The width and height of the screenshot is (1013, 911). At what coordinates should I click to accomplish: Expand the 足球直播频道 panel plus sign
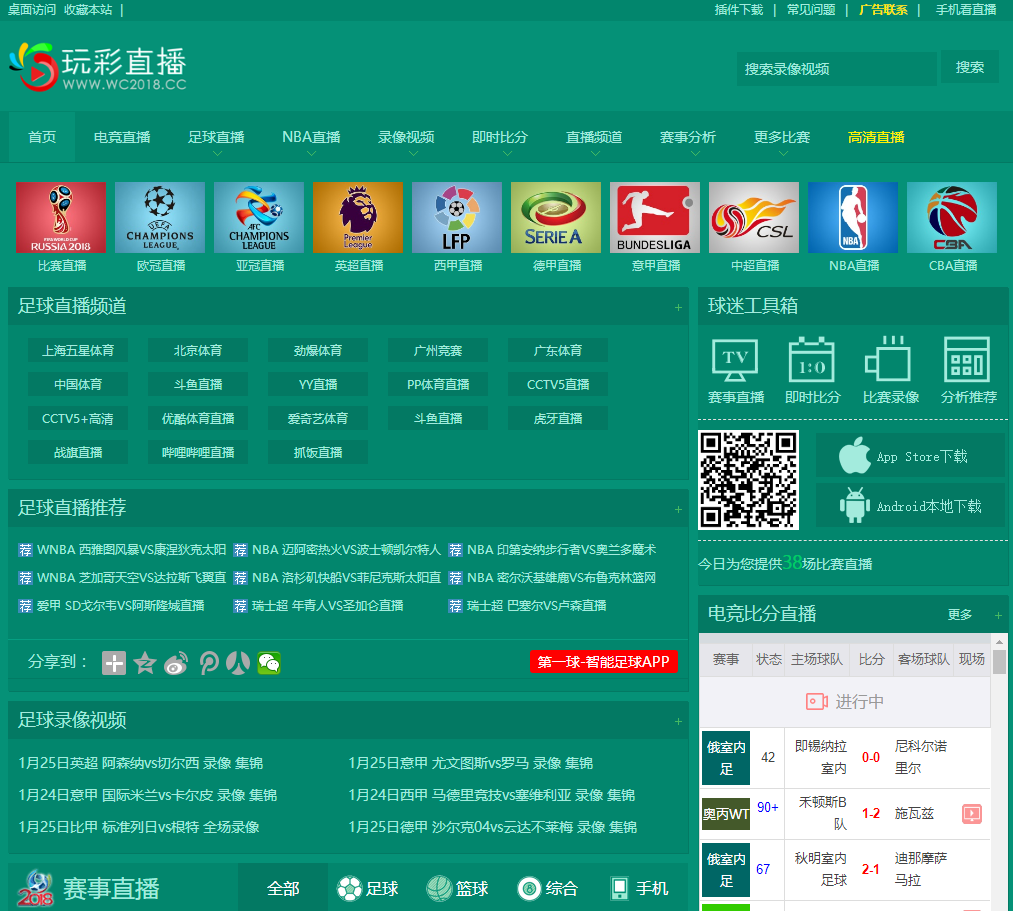coord(678,307)
